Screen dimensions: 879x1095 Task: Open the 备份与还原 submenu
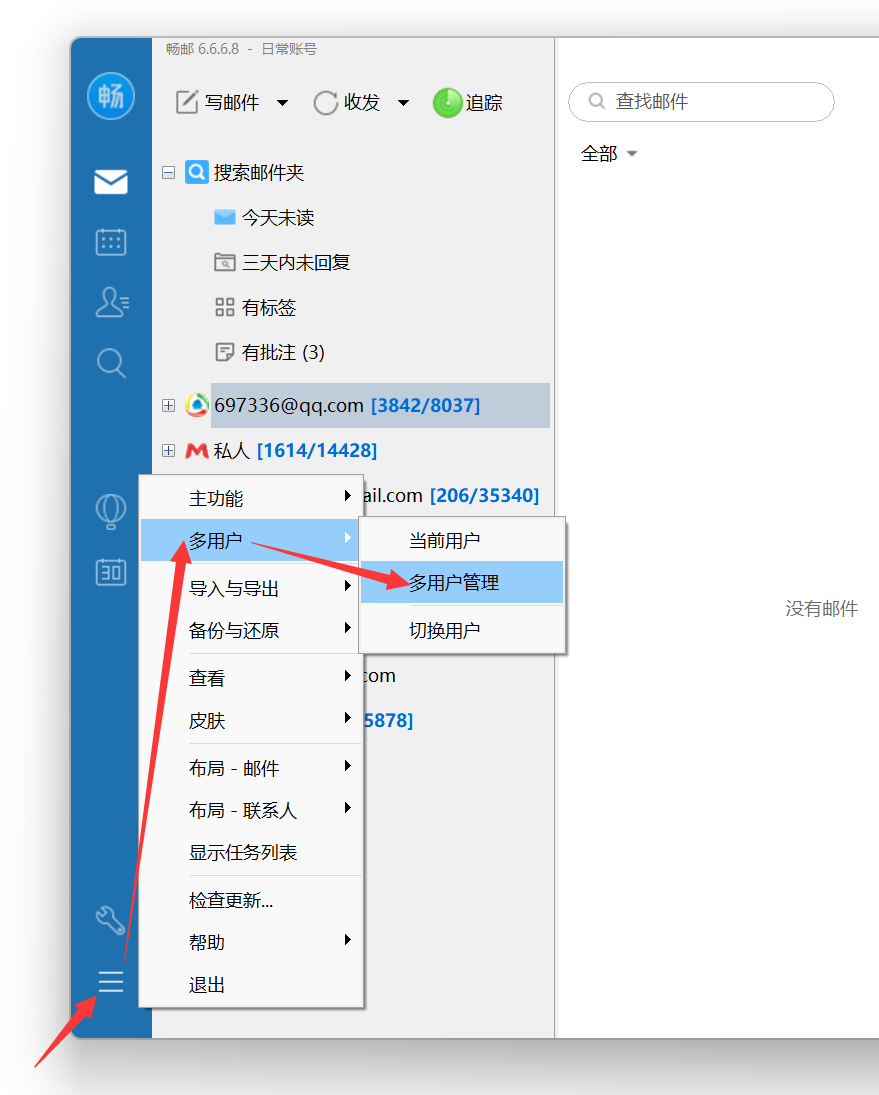(251, 631)
